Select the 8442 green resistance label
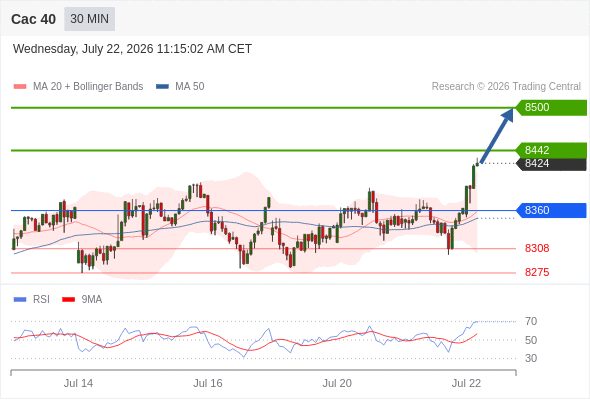Screen dimensions: 590x400 pyautogui.click(x=551, y=150)
